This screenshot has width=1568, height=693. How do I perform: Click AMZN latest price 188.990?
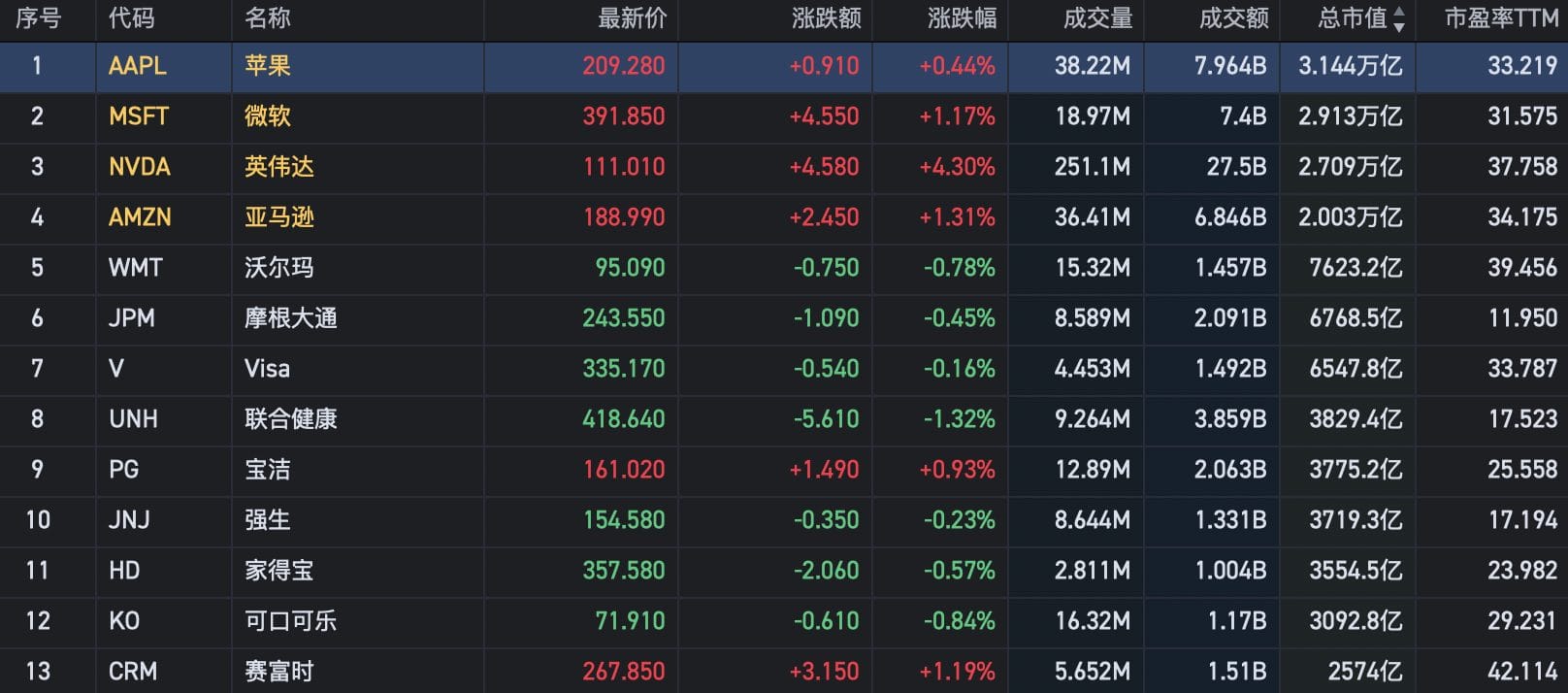click(624, 217)
